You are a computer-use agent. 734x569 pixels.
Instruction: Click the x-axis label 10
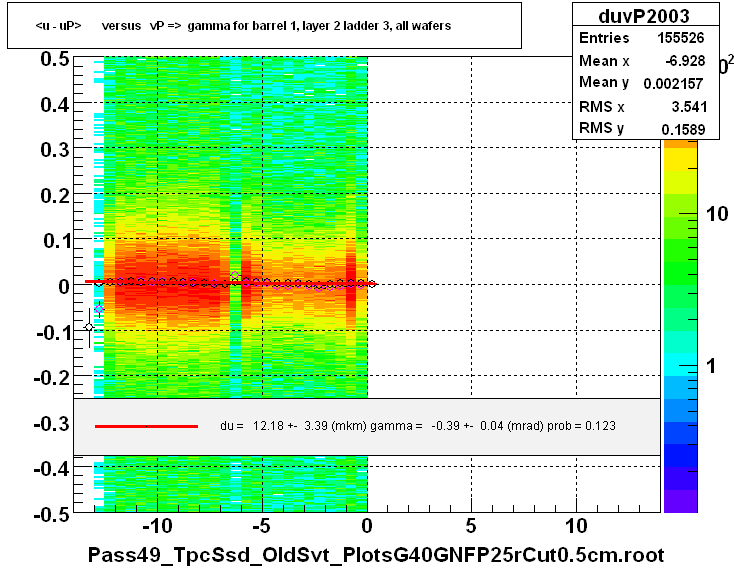coord(576,527)
